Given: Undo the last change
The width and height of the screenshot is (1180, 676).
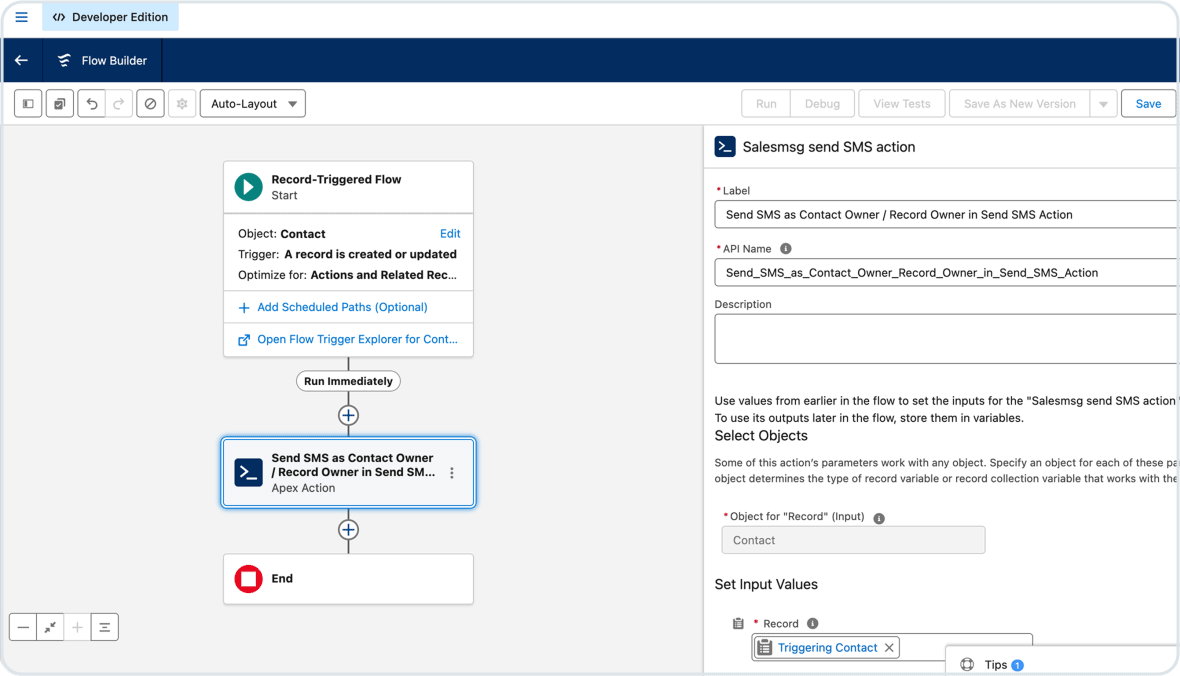Looking at the screenshot, I should click(92, 104).
